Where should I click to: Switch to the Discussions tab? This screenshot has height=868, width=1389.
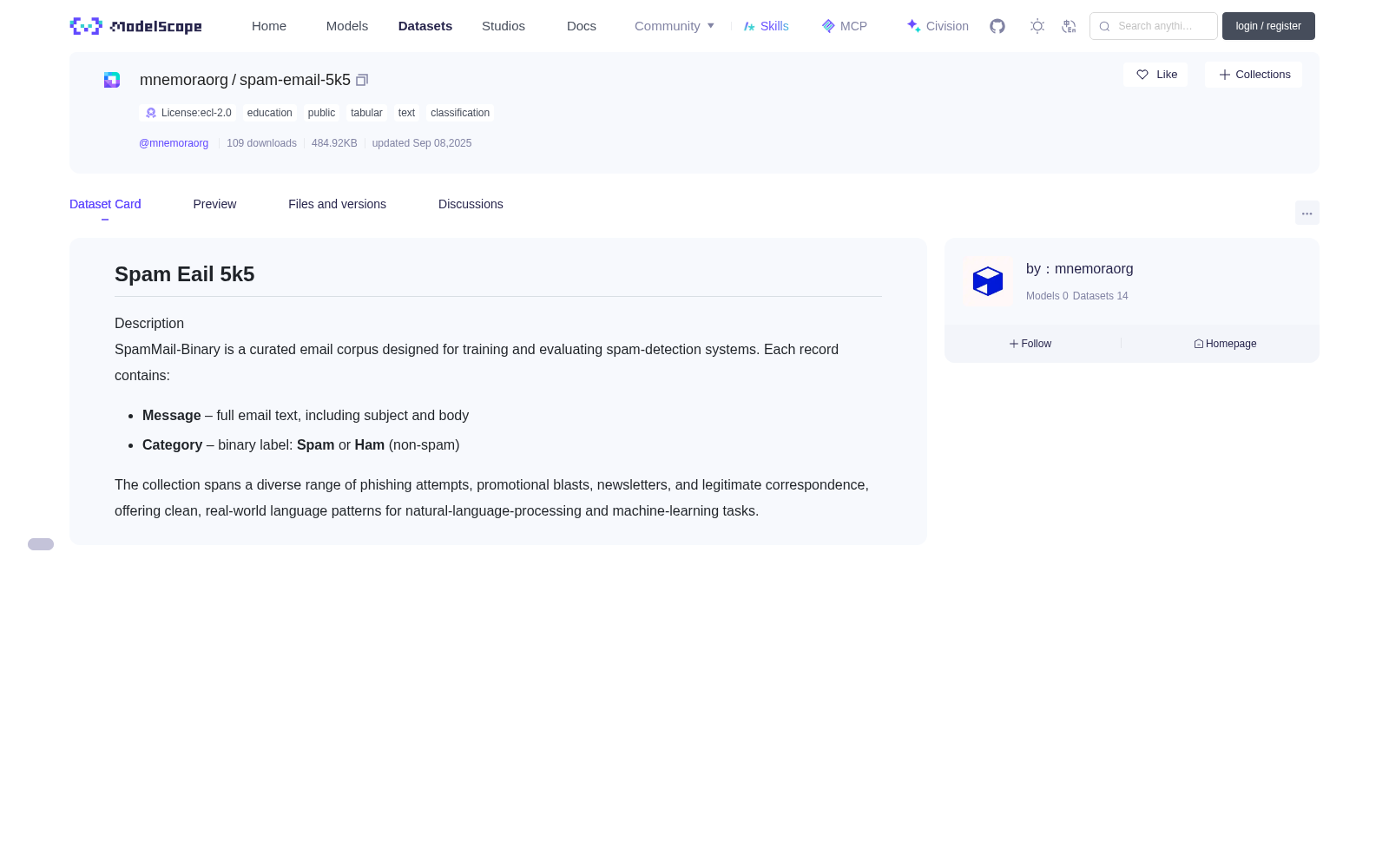point(471,204)
